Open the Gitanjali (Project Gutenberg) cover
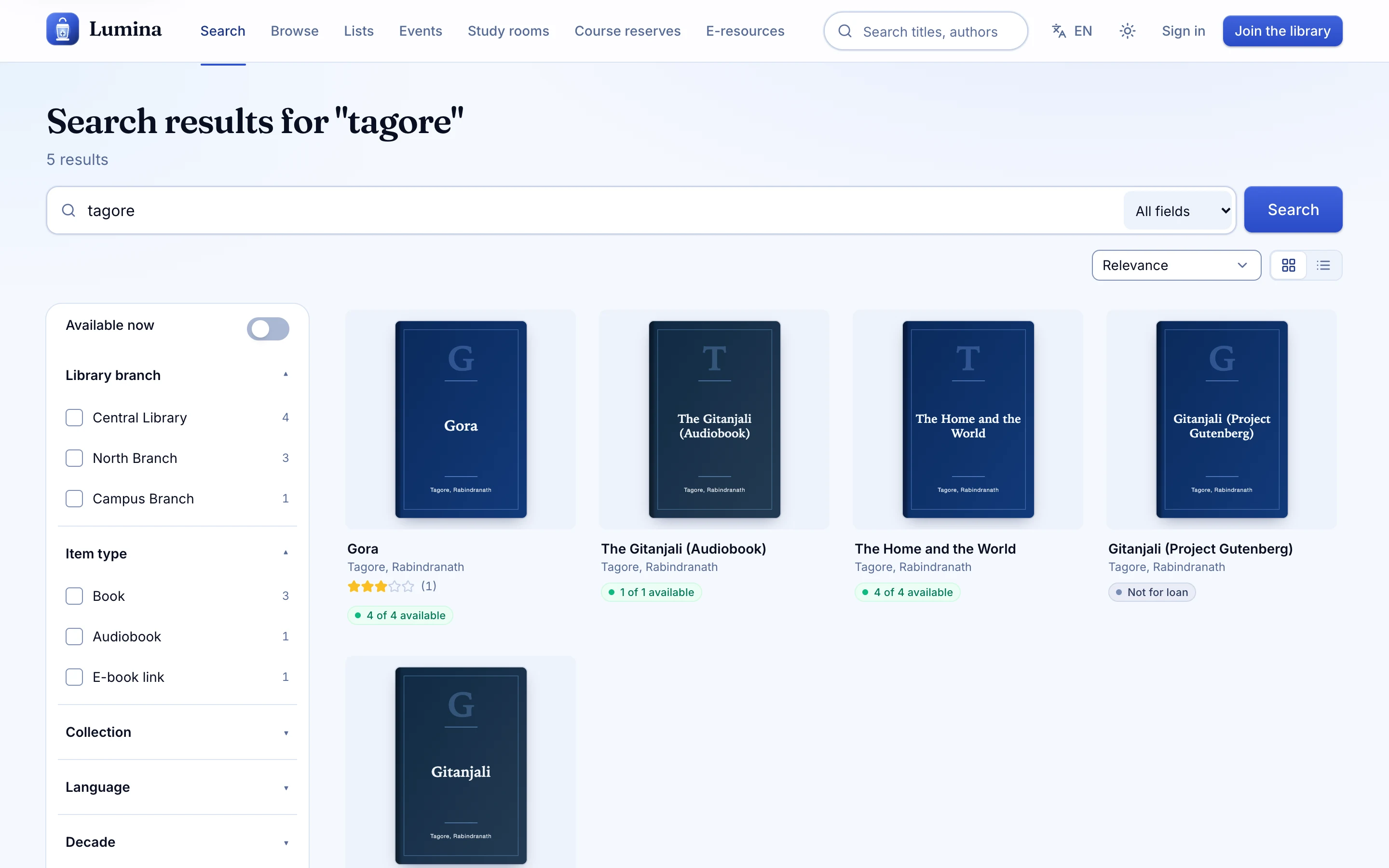Viewport: 1389px width, 868px height. pyautogui.click(x=1221, y=419)
